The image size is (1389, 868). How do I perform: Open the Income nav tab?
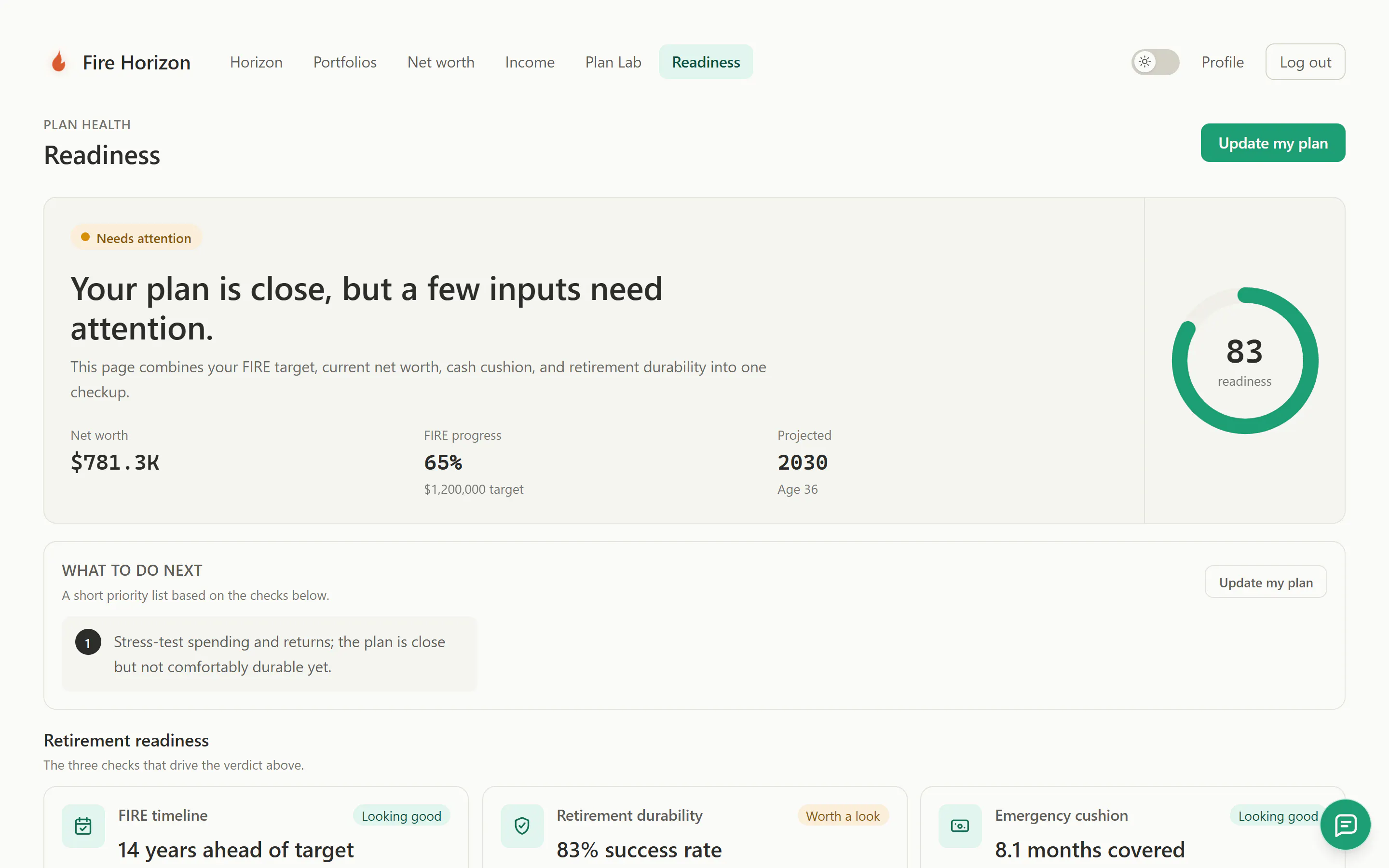(530, 62)
